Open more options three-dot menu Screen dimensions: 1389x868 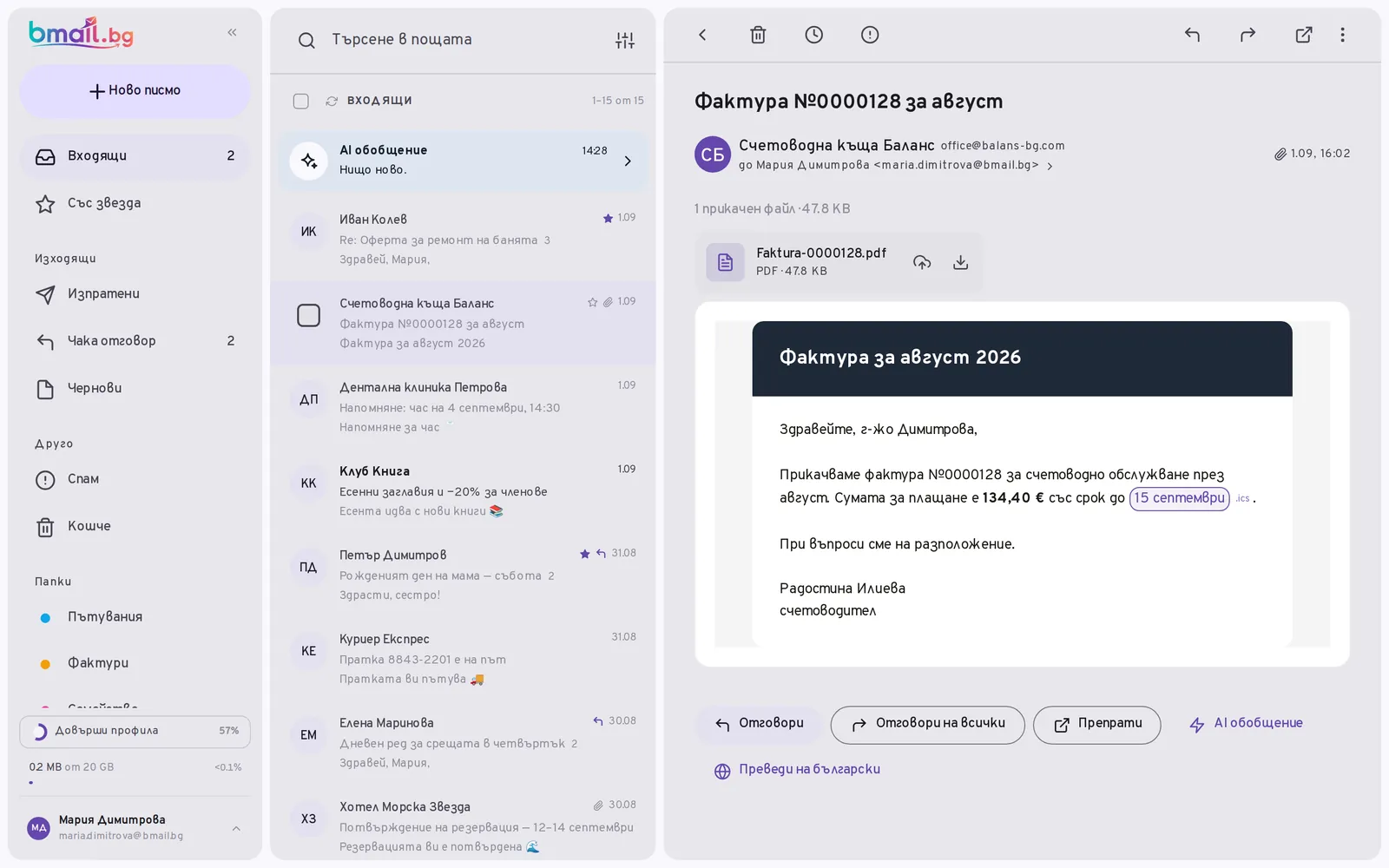point(1342,35)
